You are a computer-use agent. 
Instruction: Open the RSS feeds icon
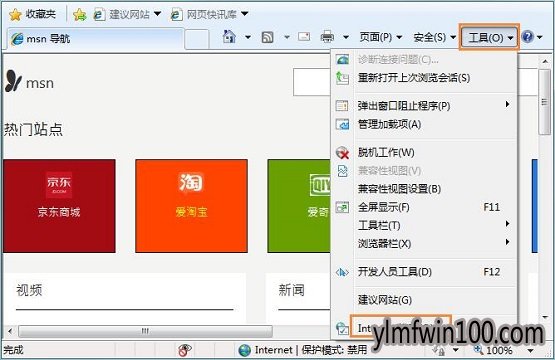[x=267, y=37]
